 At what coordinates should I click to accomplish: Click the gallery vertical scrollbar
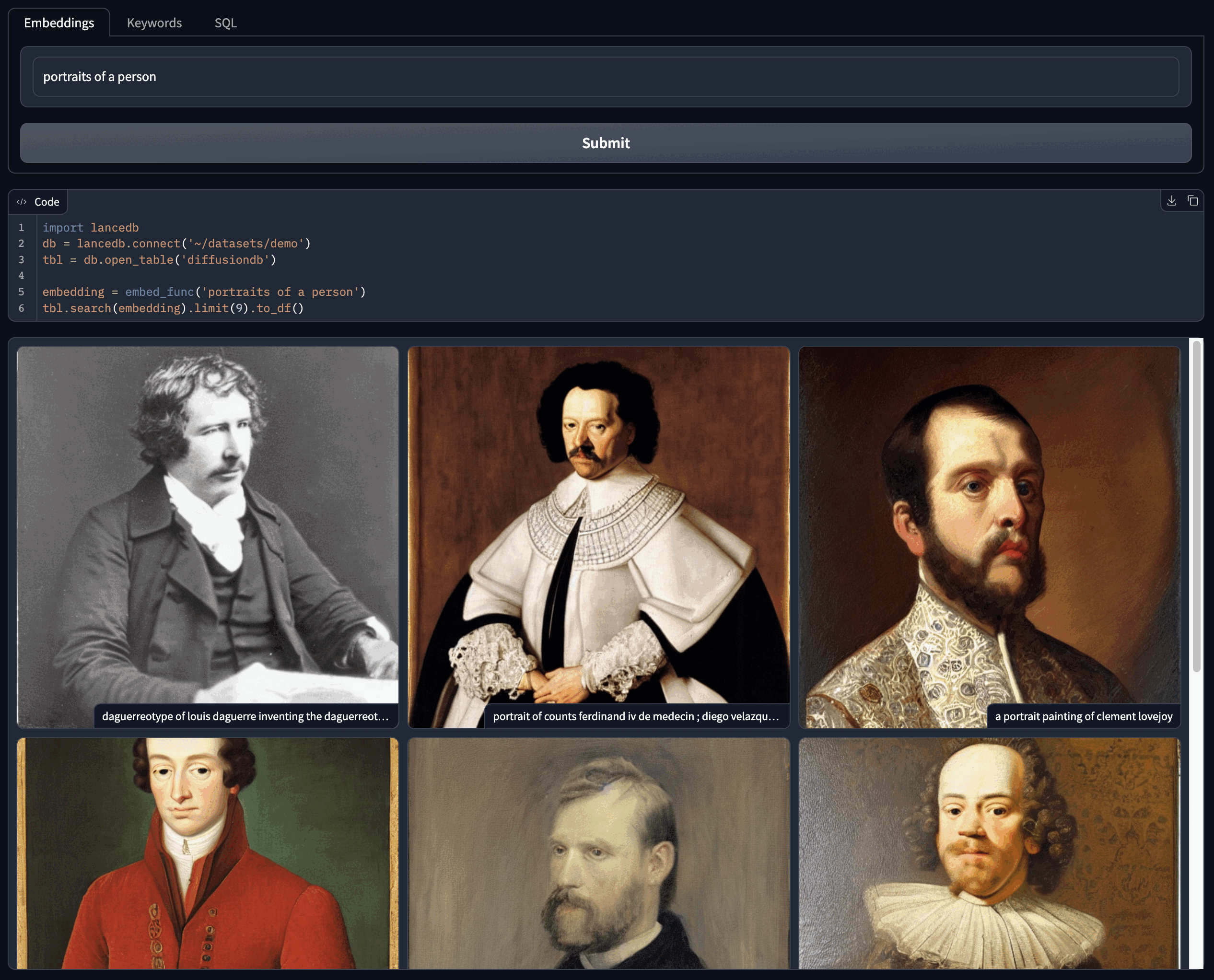[1196, 505]
